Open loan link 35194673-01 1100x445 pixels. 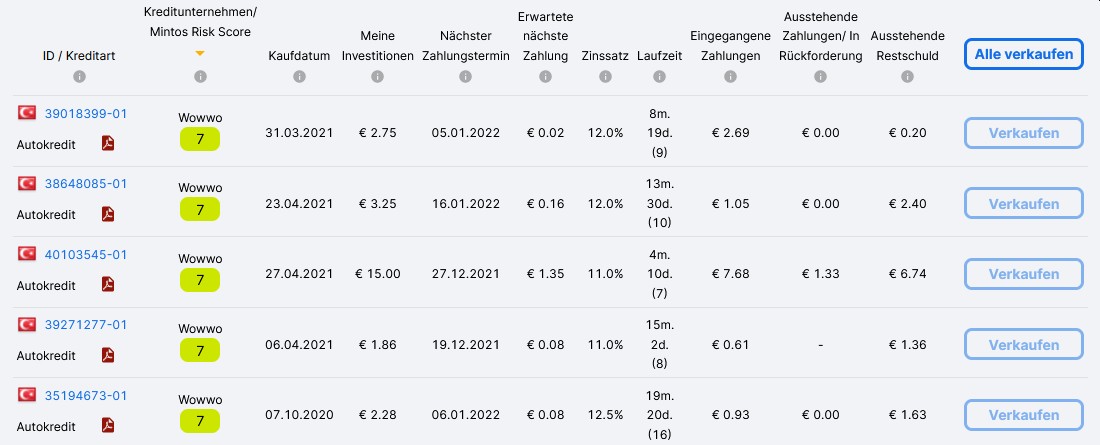86,396
